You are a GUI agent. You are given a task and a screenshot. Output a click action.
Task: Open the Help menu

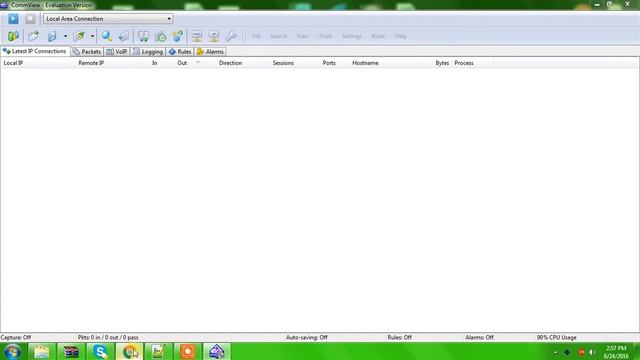pyautogui.click(x=400, y=36)
